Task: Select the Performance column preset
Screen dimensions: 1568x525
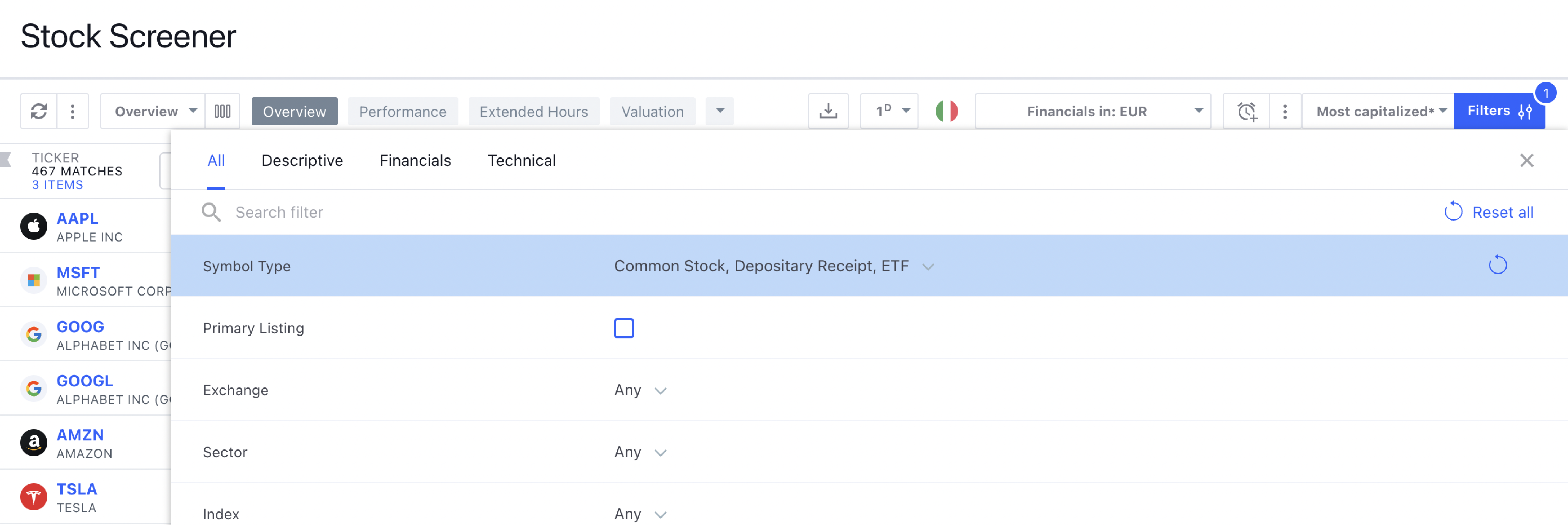Action: (402, 111)
